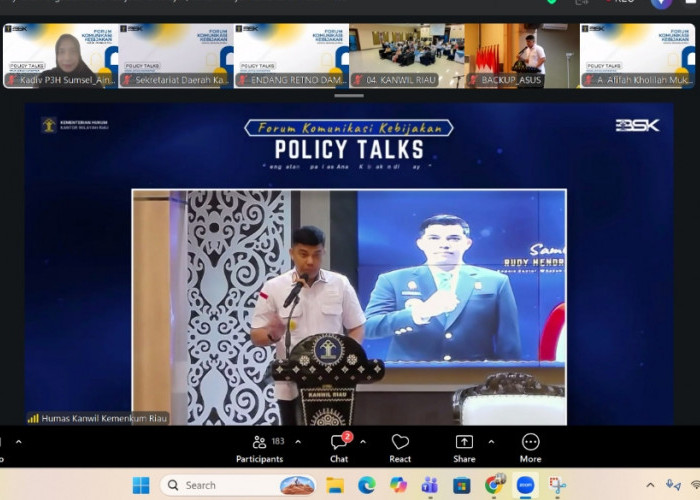Open the React emoji menu
The height and width of the screenshot is (500, 700).
click(400, 449)
